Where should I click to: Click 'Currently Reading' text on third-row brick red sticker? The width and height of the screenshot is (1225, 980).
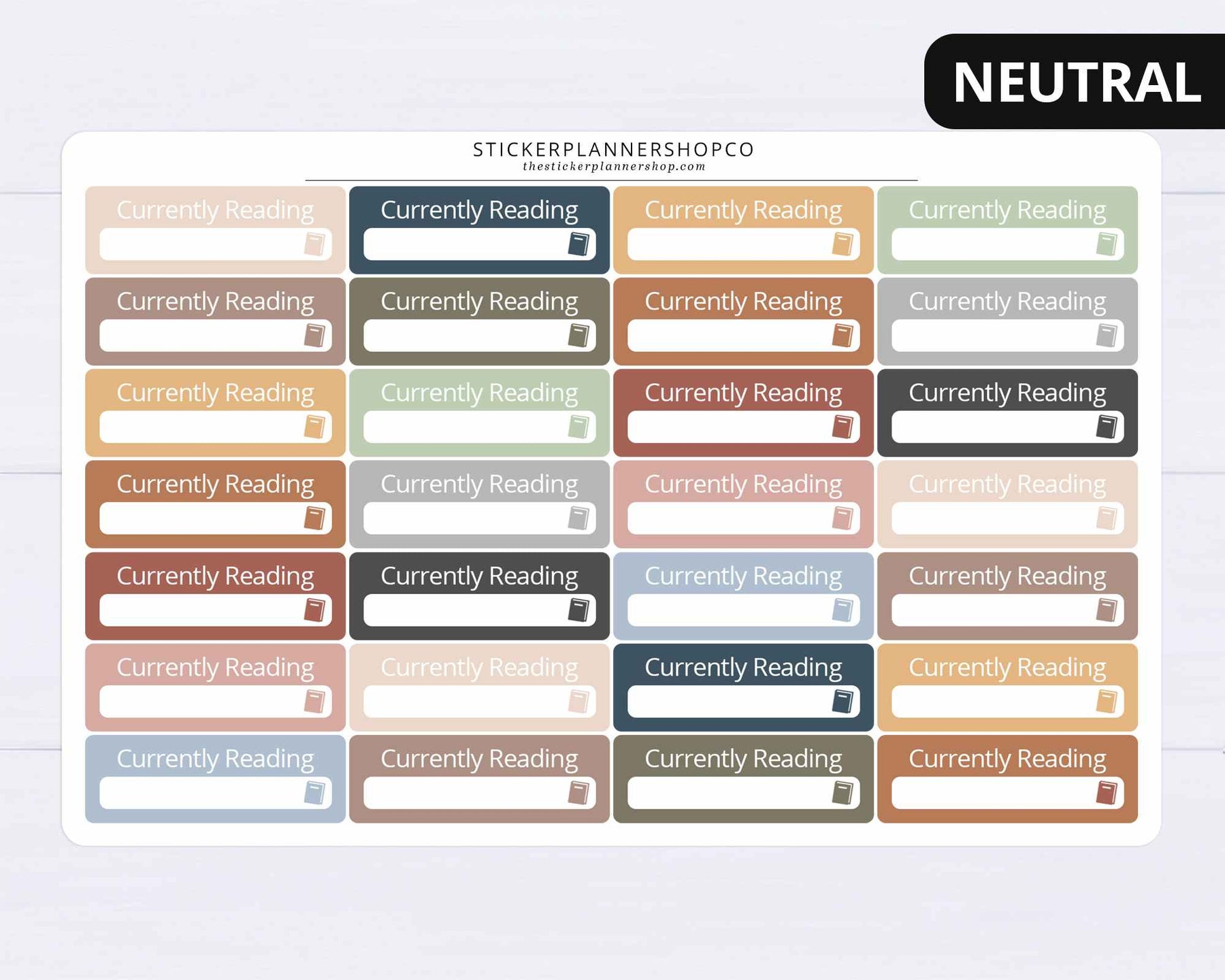click(743, 393)
